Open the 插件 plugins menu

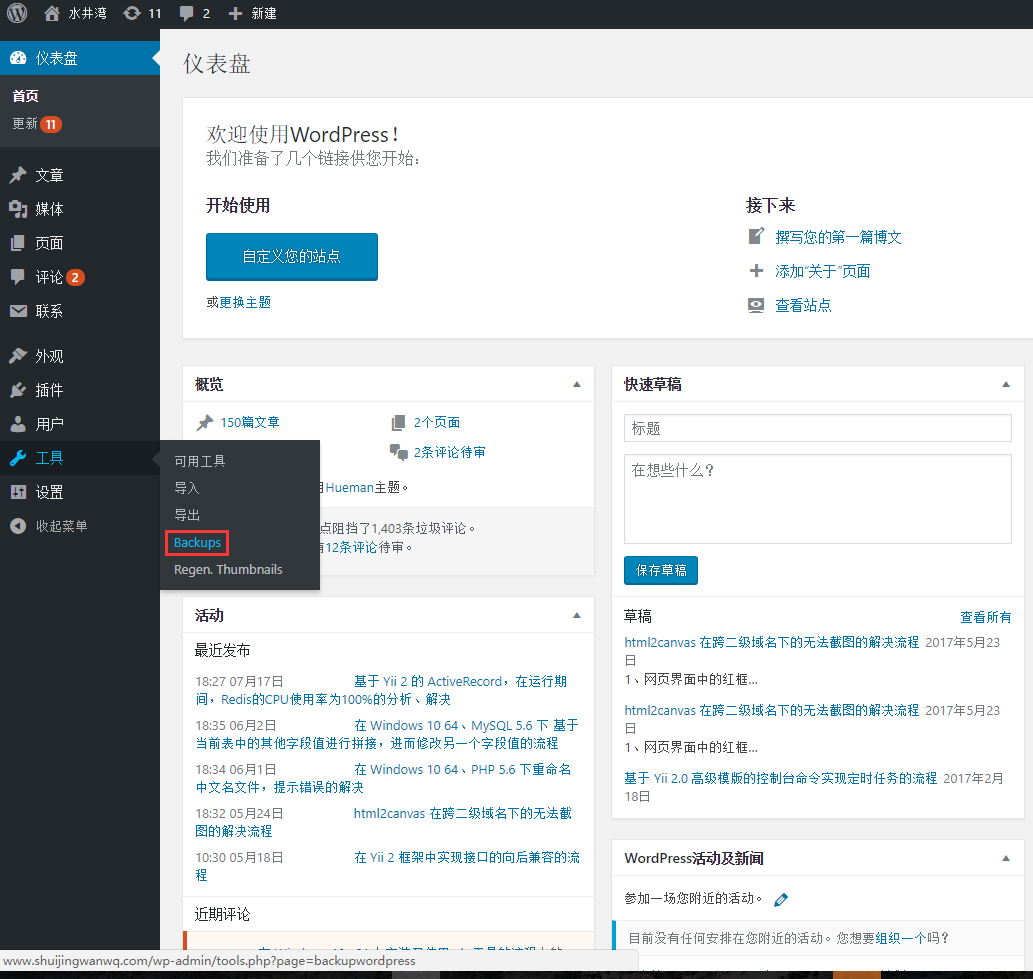tap(49, 390)
